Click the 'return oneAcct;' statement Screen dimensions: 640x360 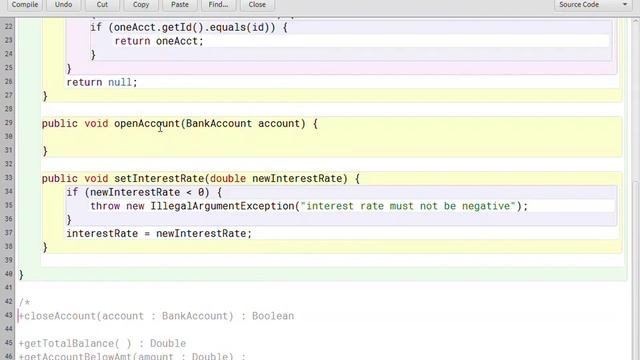[159, 41]
